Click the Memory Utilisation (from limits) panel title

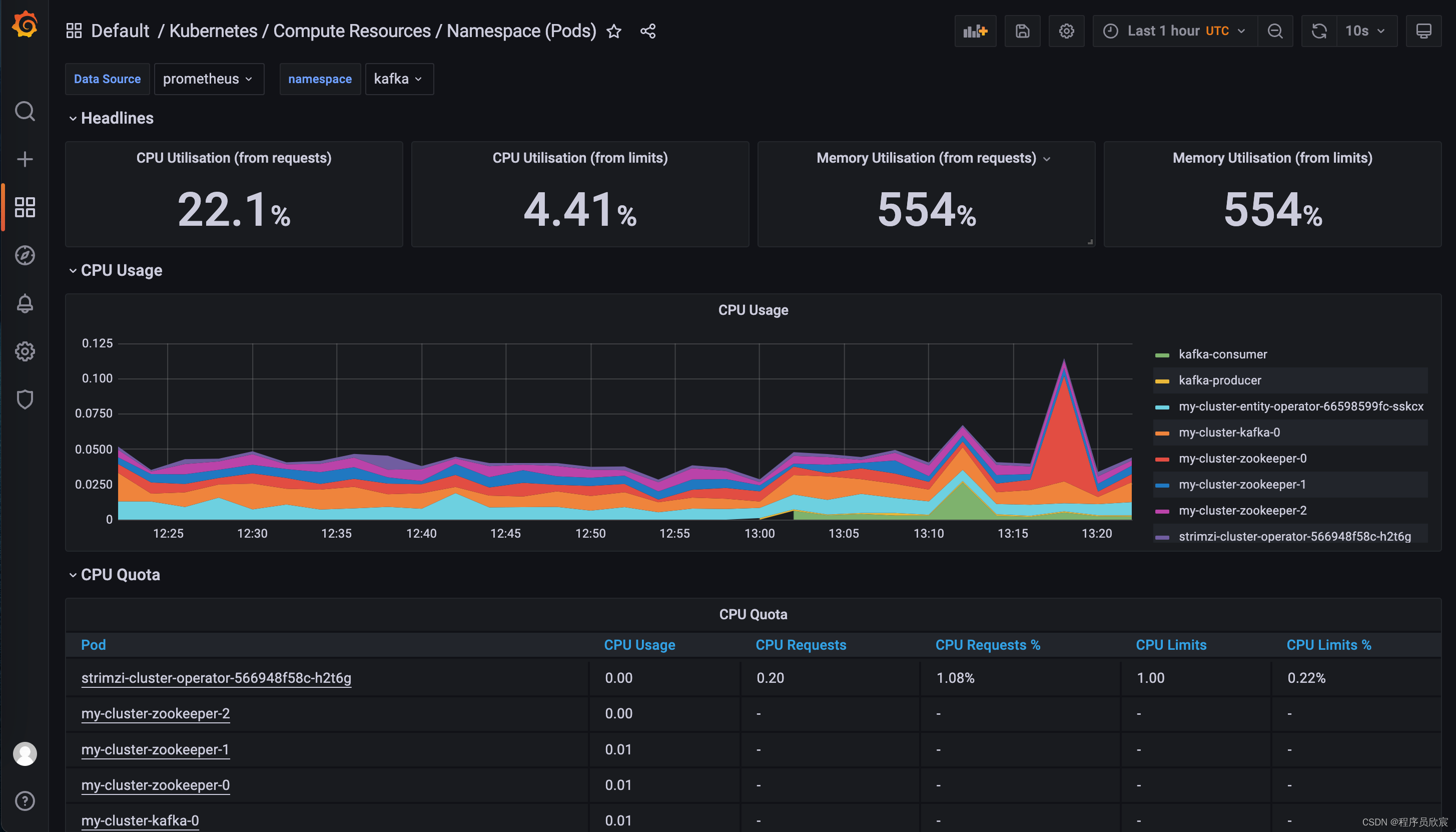(x=1272, y=158)
